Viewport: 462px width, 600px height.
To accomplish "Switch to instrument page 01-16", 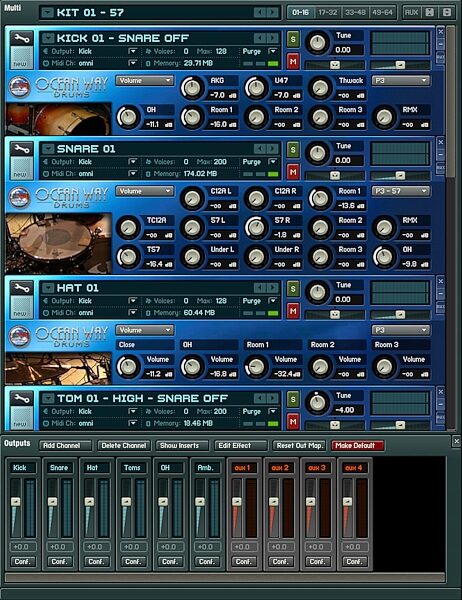I will (300, 13).
